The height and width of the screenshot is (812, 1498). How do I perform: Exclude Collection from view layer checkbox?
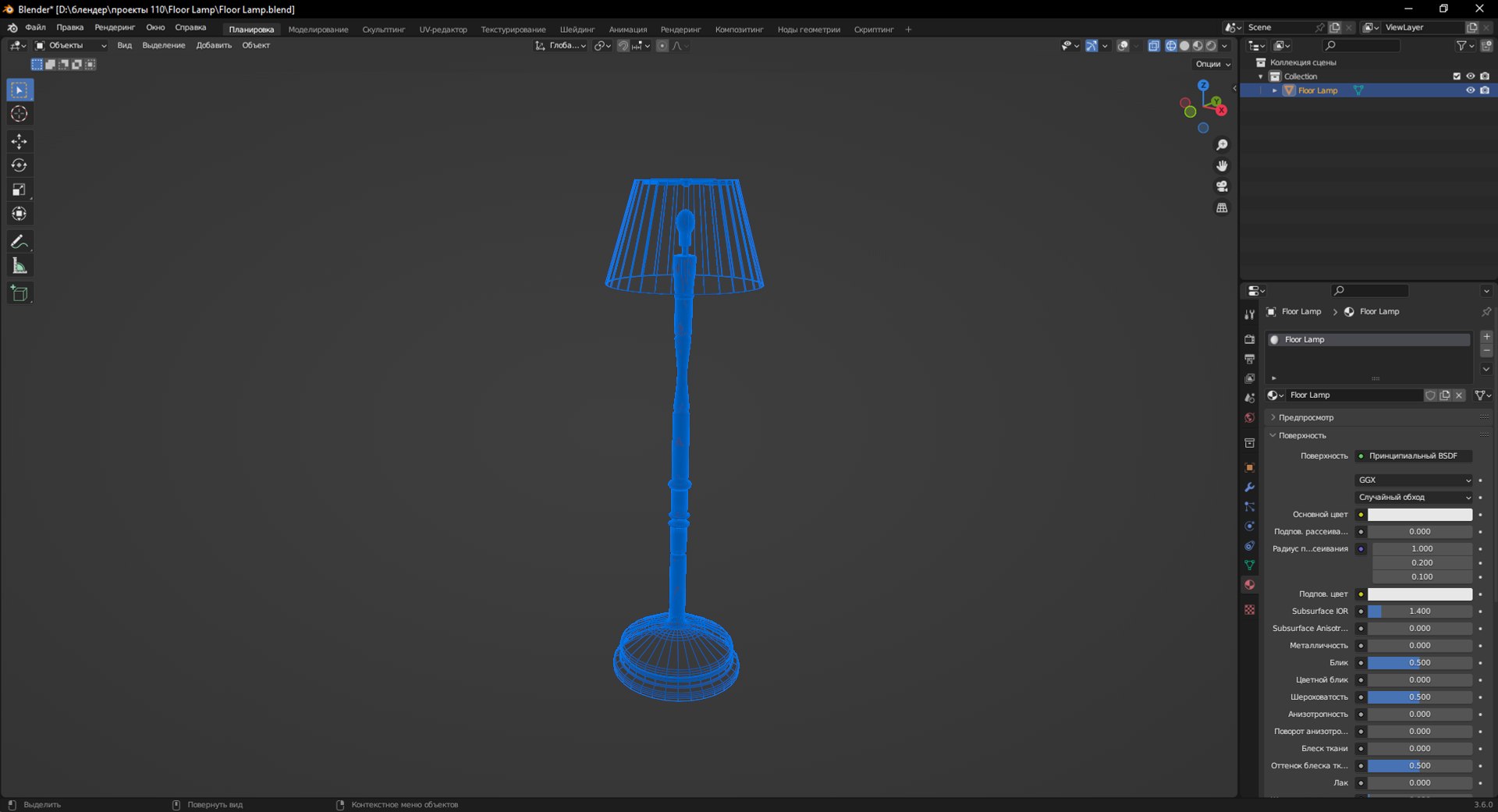point(1457,76)
